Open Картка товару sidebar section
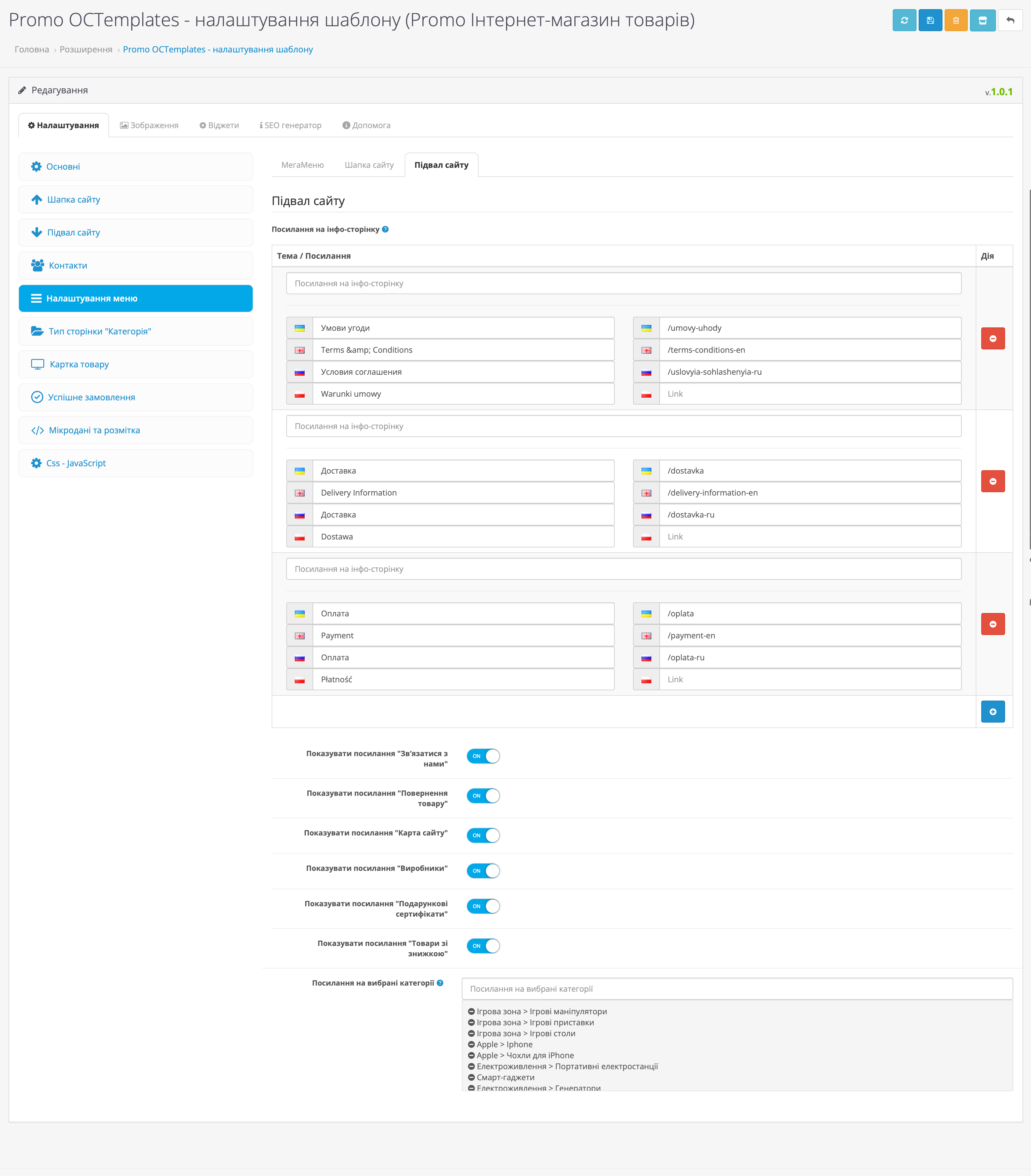The height and width of the screenshot is (1176, 1031). coord(79,365)
